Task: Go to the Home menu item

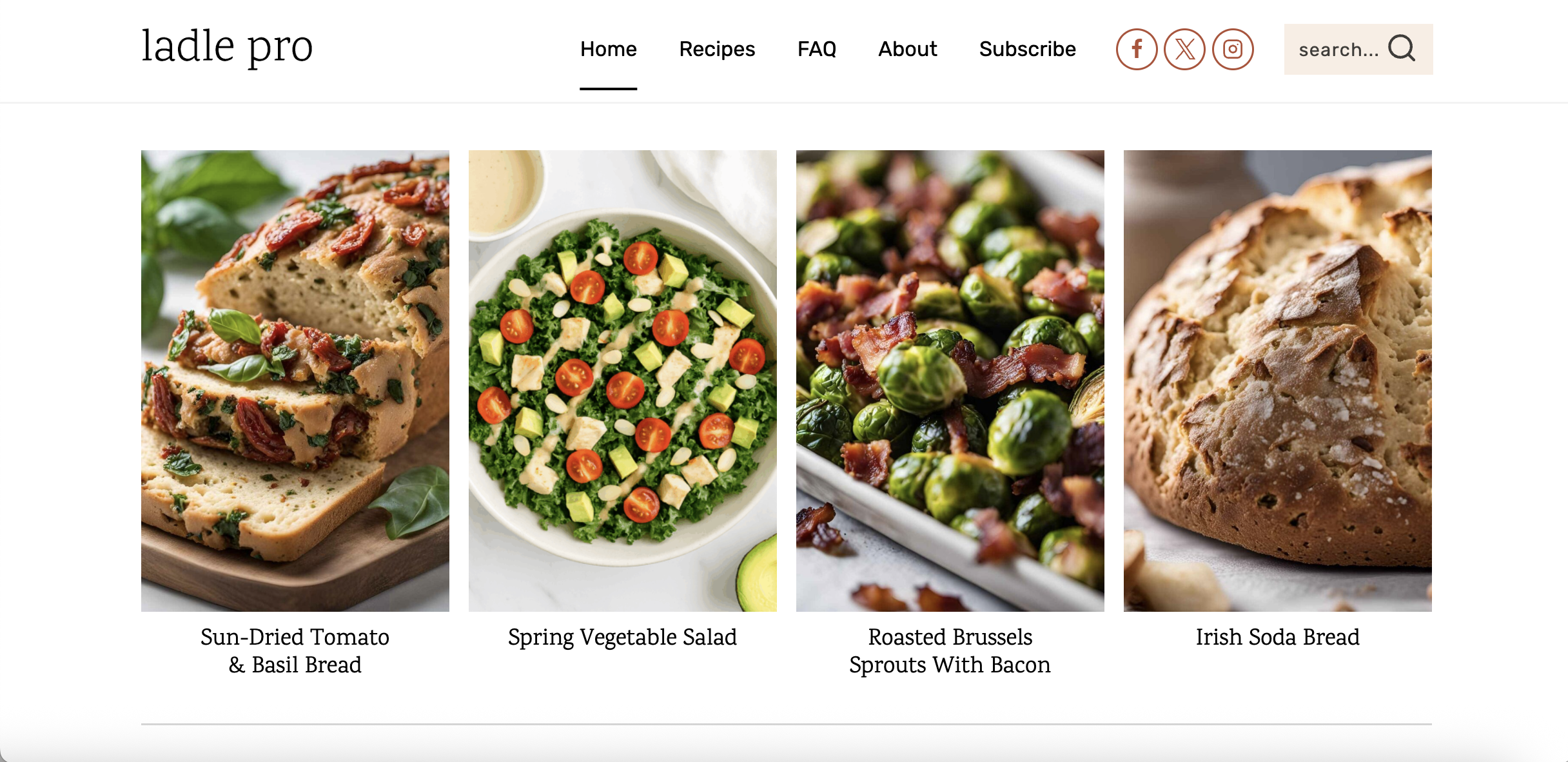Action: coord(608,49)
